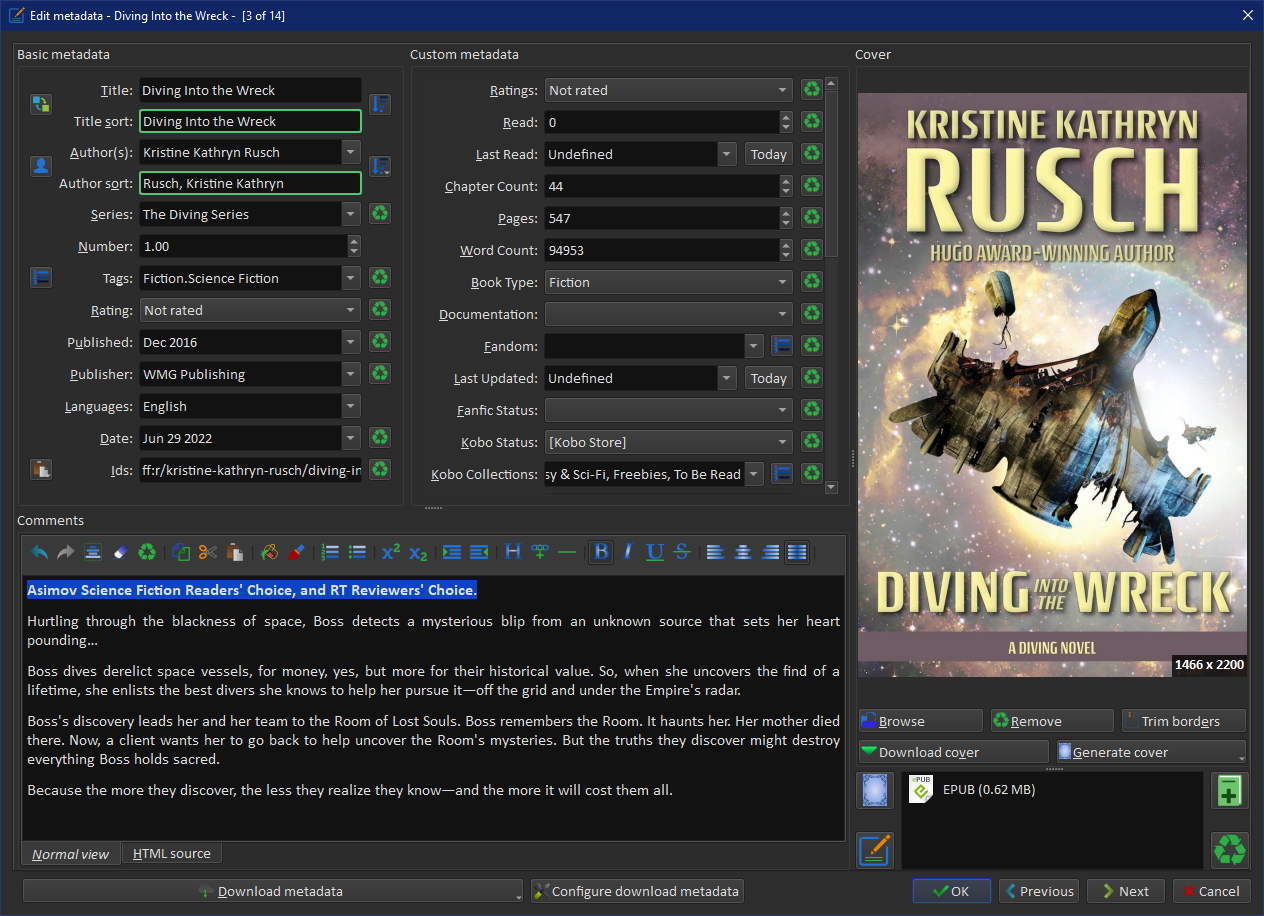Click the Download metadata button
Viewport: 1264px width, 916px height.
pyautogui.click(x=270, y=891)
